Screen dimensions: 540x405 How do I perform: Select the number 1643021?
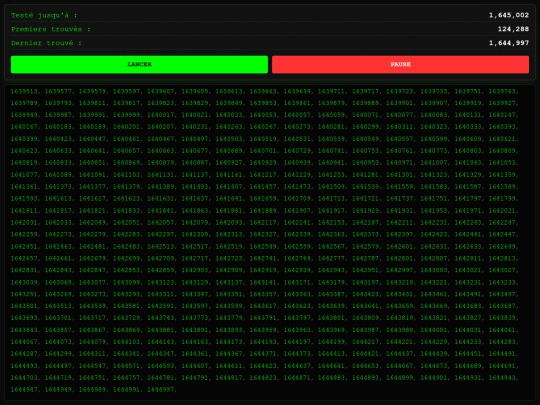point(468,270)
